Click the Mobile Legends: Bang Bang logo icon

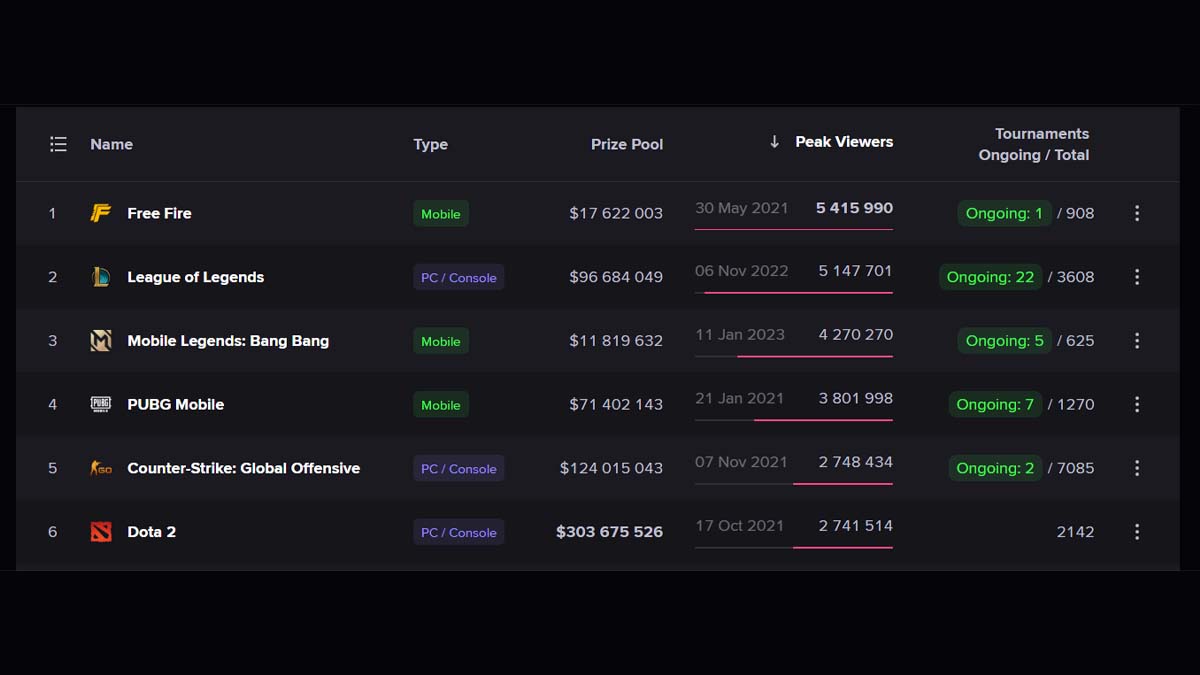[x=101, y=341]
